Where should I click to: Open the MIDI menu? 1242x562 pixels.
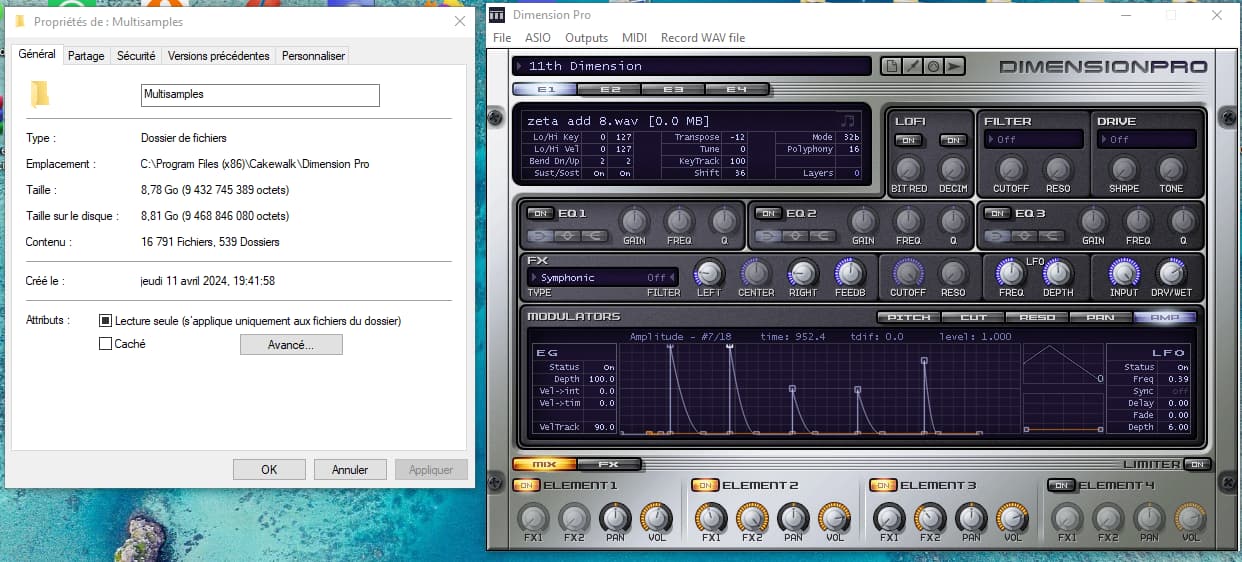[x=634, y=38]
